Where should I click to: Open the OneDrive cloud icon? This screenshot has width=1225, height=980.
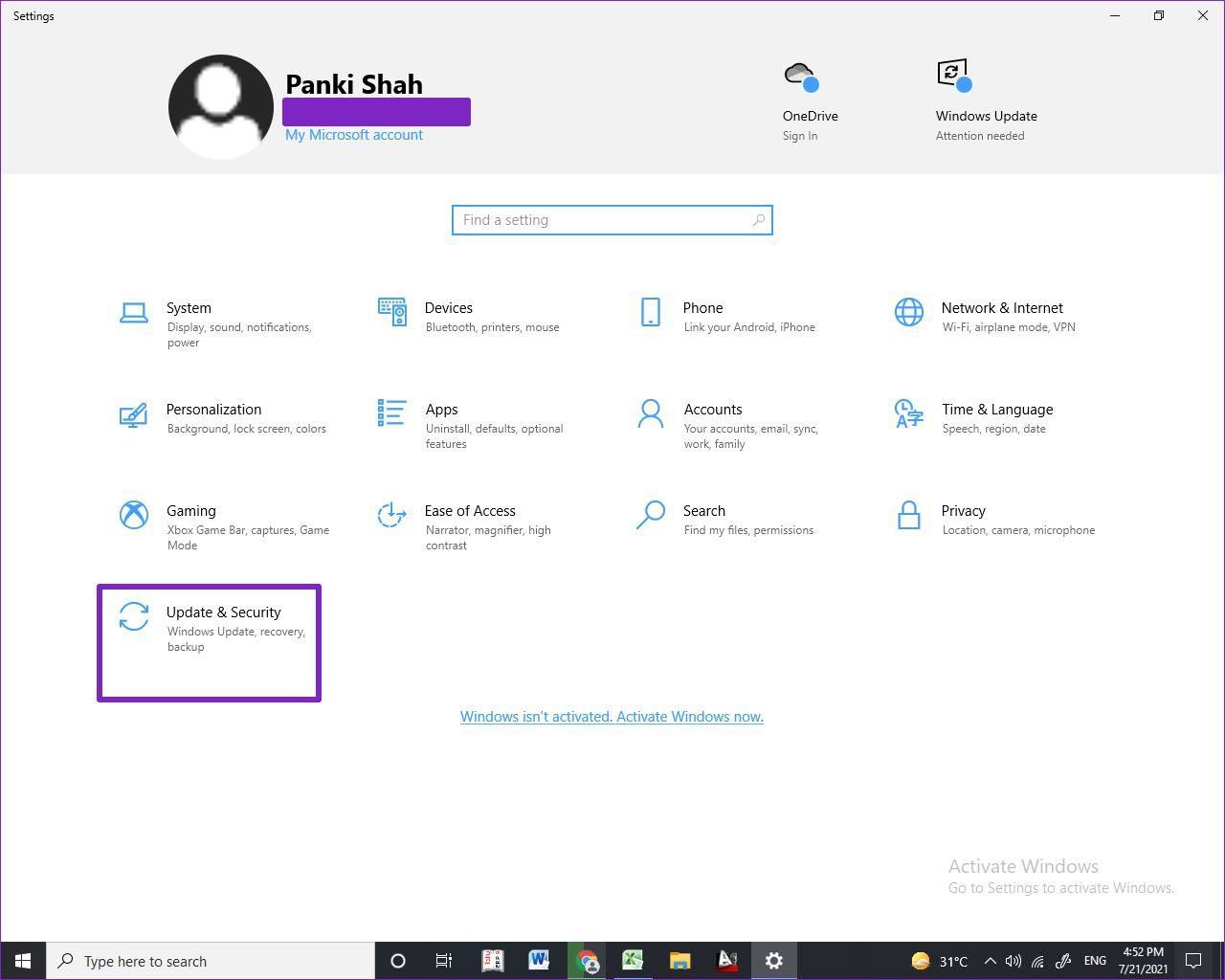point(800,77)
